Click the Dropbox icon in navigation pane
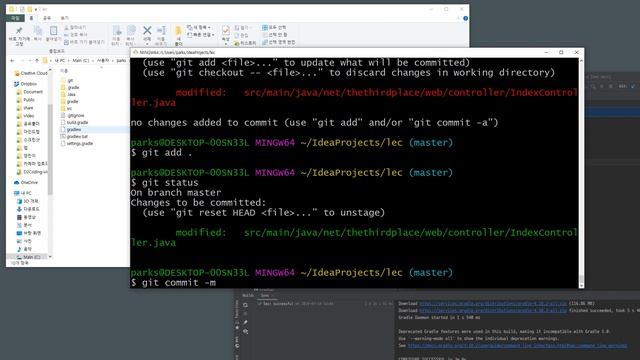This screenshot has height=360, width=640. point(17,84)
